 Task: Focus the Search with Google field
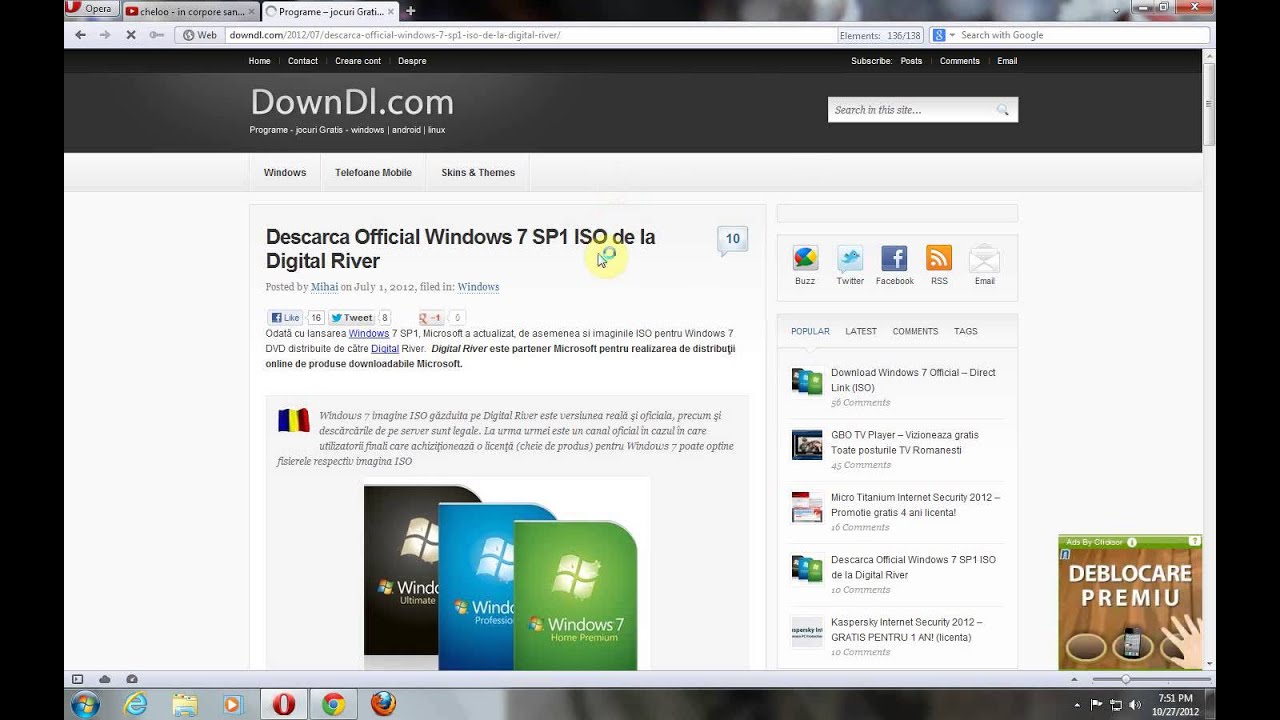(x=1083, y=35)
